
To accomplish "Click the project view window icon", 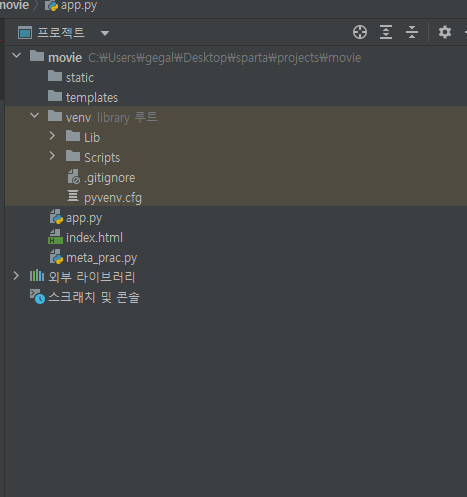I will (25, 33).
